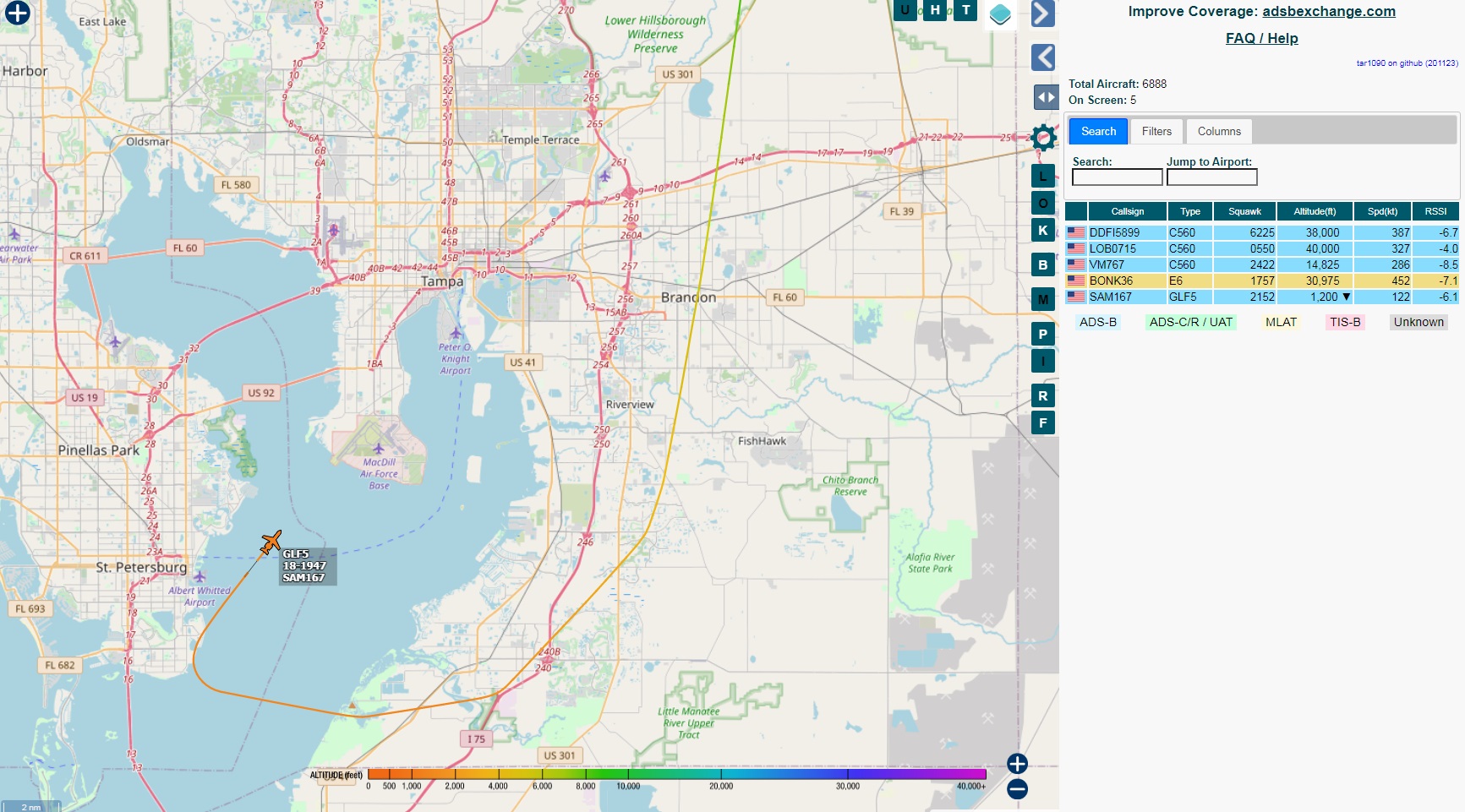Click the ADS-C/R / UAT legend label
Viewport: 1465px width, 812px height.
[x=1190, y=322]
